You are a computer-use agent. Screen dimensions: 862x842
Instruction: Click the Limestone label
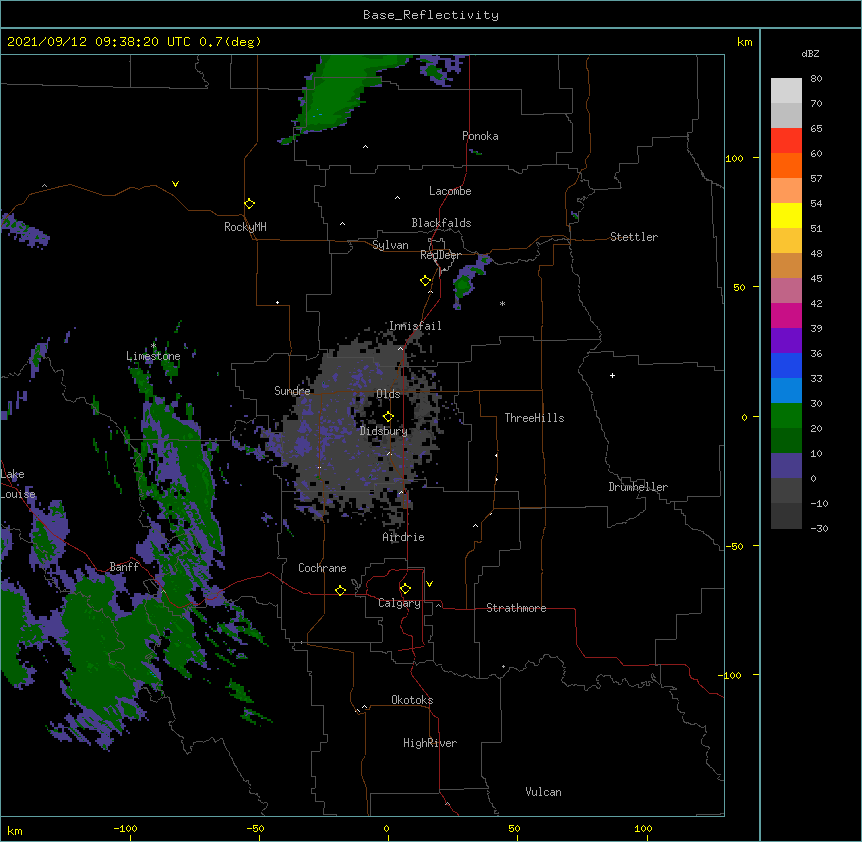(153, 356)
